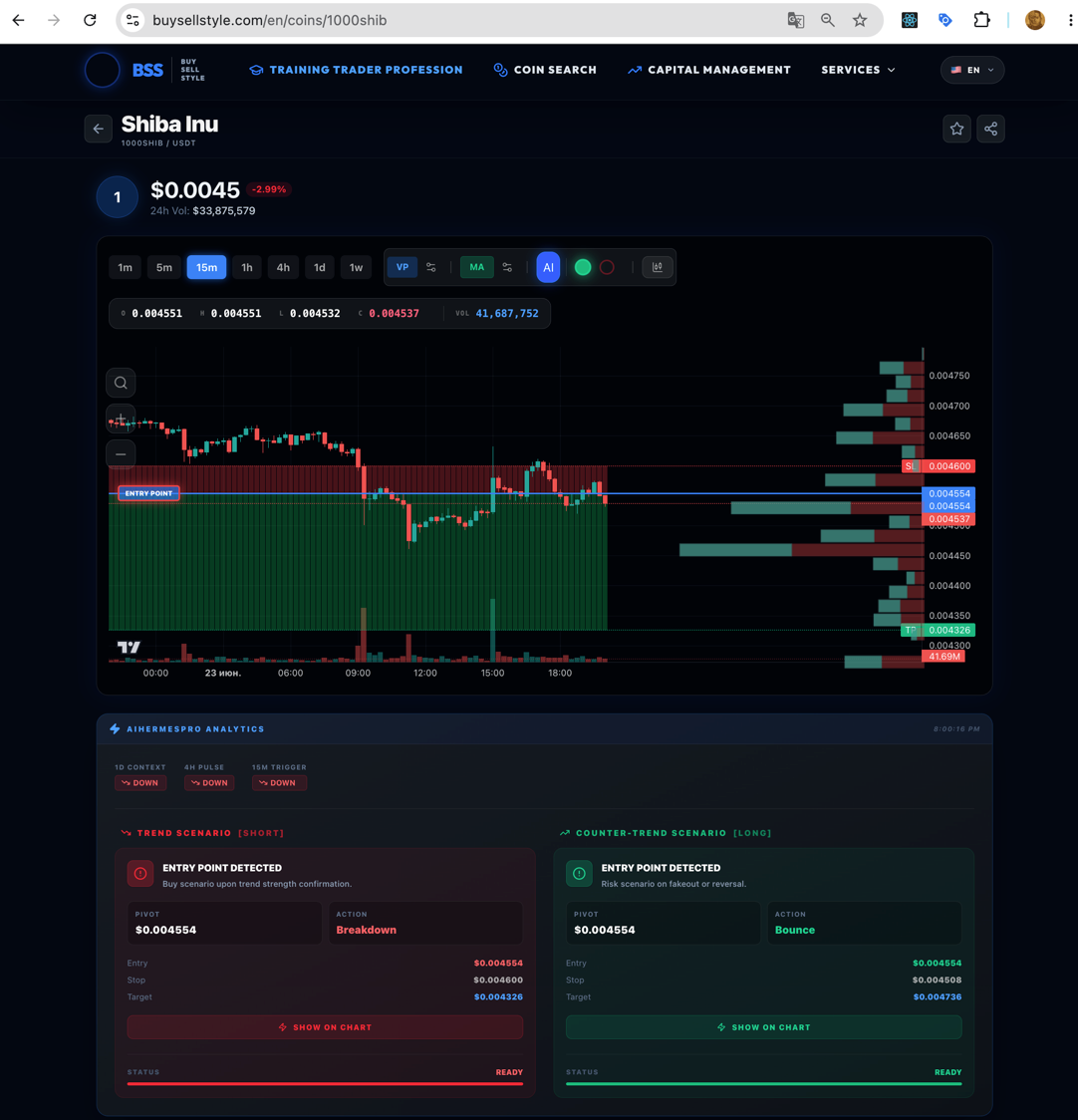Click the SL 0.004600 price marker
Image resolution: width=1078 pixels, height=1120 pixels.
pyautogui.click(x=939, y=466)
